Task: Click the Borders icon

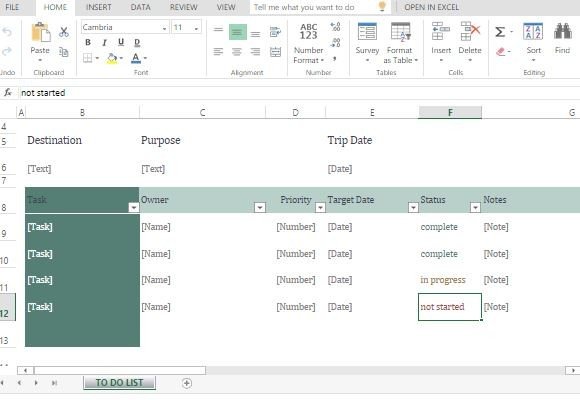Action: click(88, 58)
